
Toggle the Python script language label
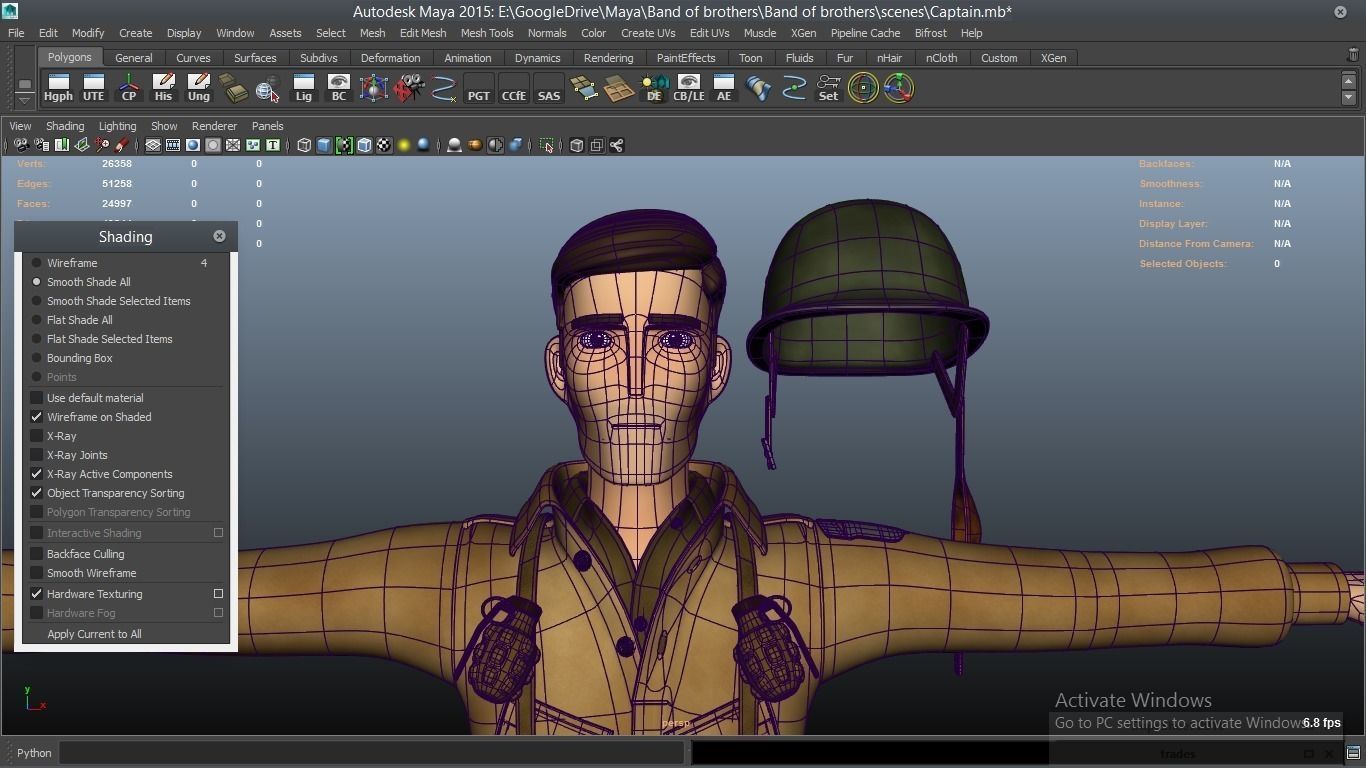click(34, 753)
